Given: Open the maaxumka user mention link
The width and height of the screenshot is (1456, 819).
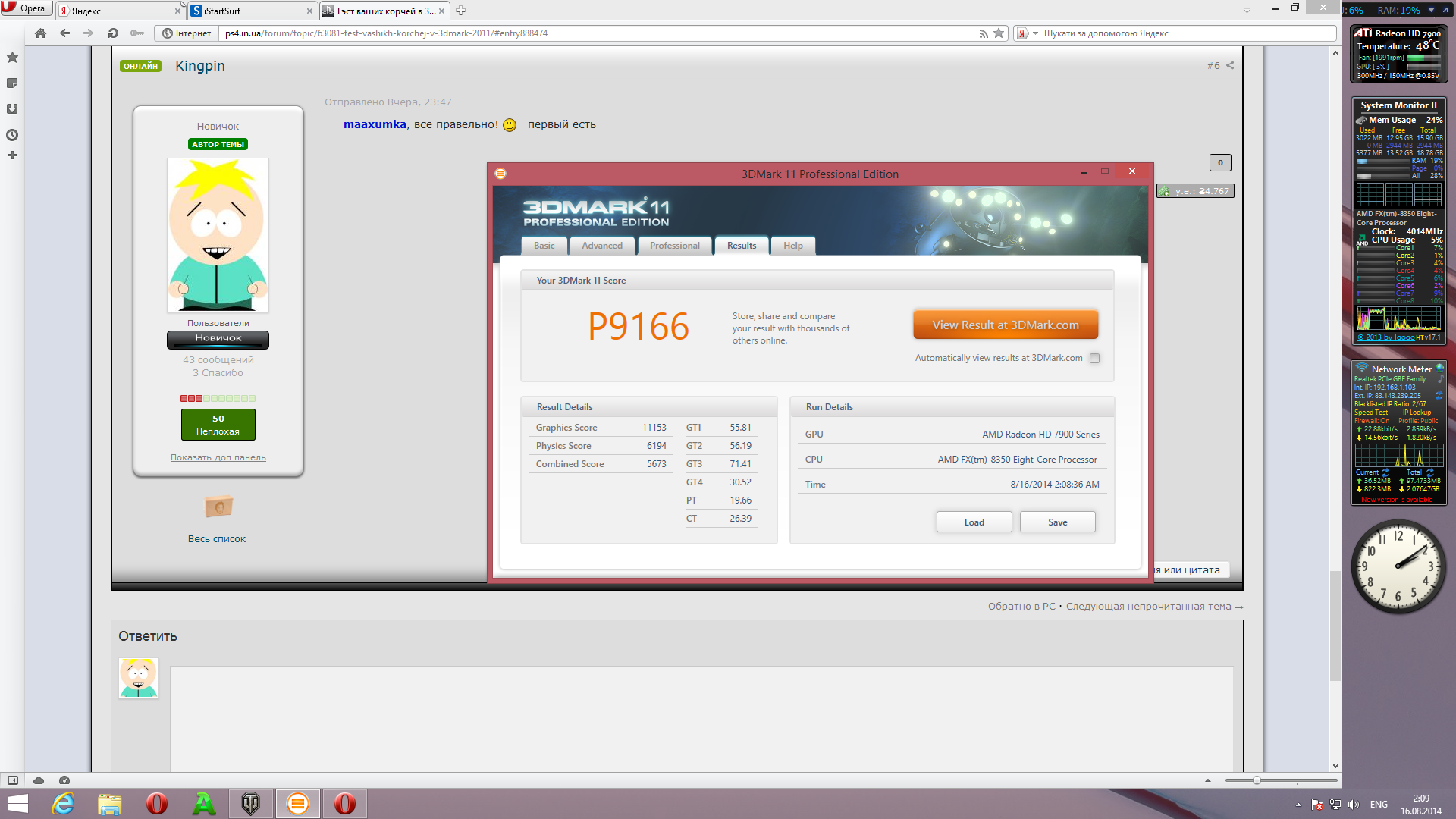Looking at the screenshot, I should (x=375, y=124).
